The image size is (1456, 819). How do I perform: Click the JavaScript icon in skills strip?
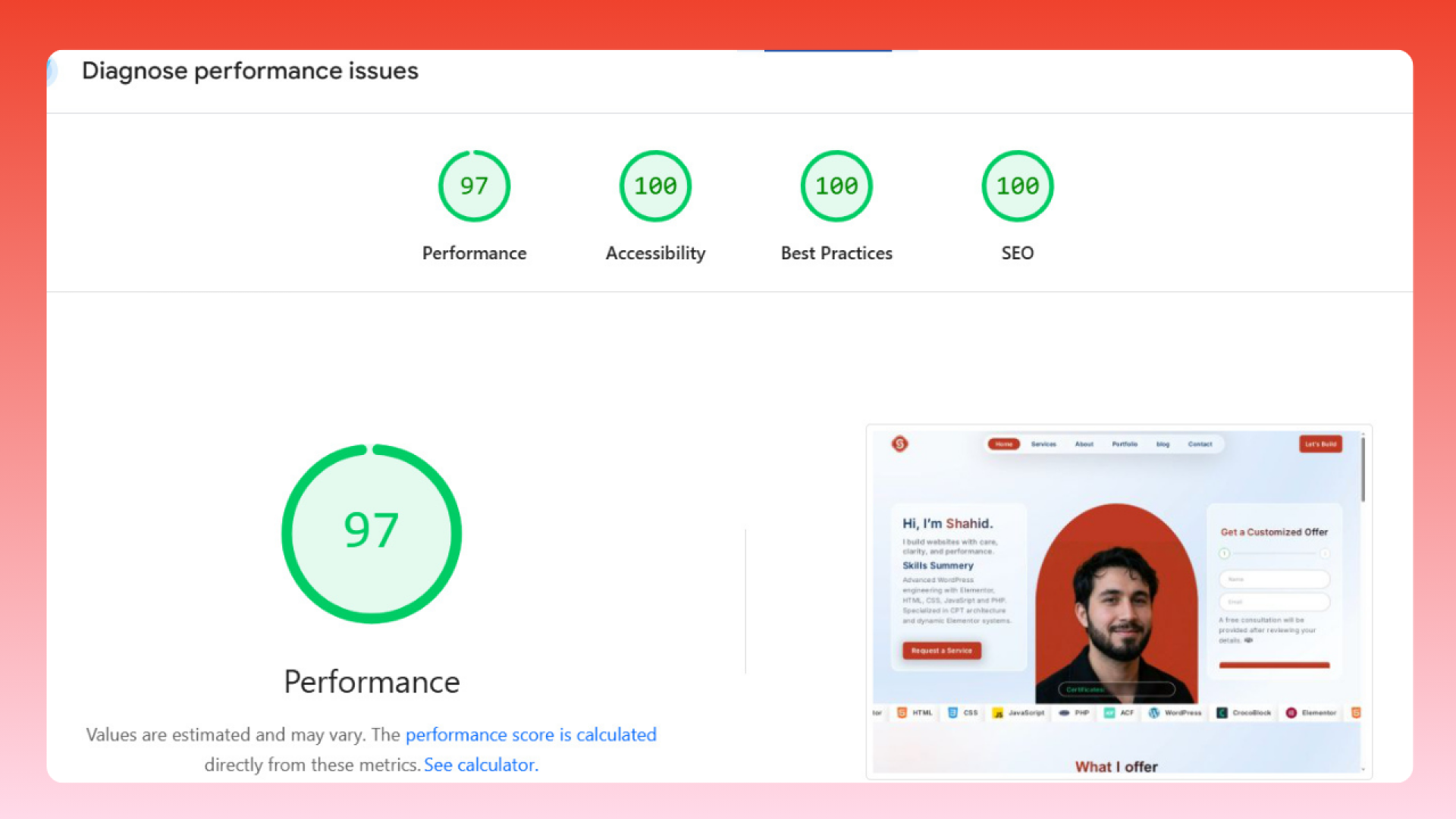pos(998,713)
